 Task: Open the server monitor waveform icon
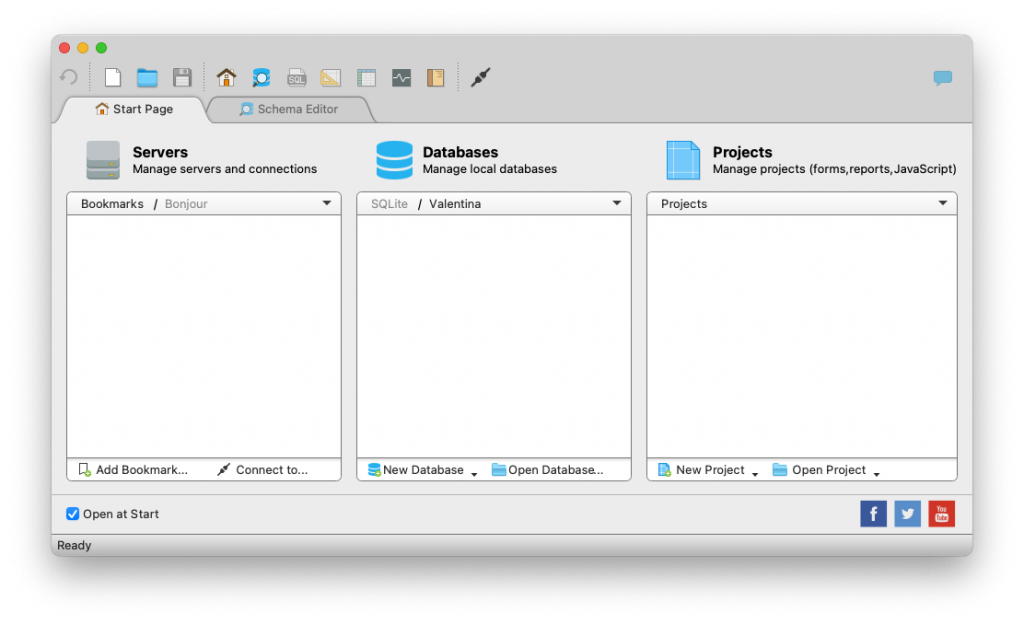point(401,78)
